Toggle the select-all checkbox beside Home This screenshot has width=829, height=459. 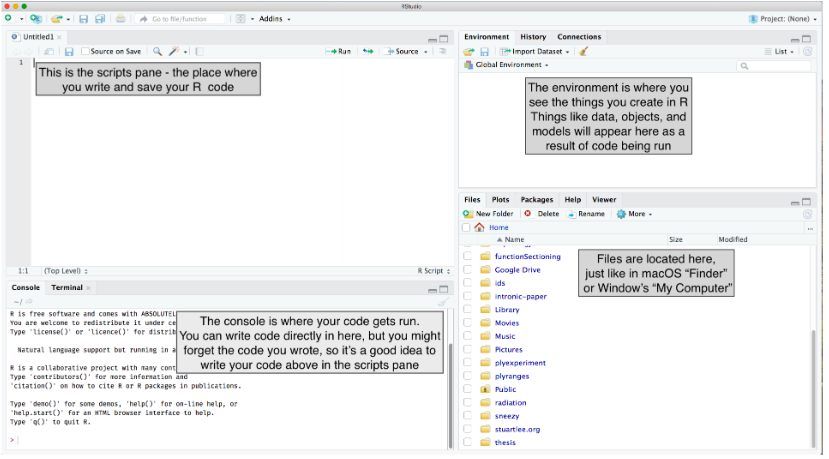[466, 227]
